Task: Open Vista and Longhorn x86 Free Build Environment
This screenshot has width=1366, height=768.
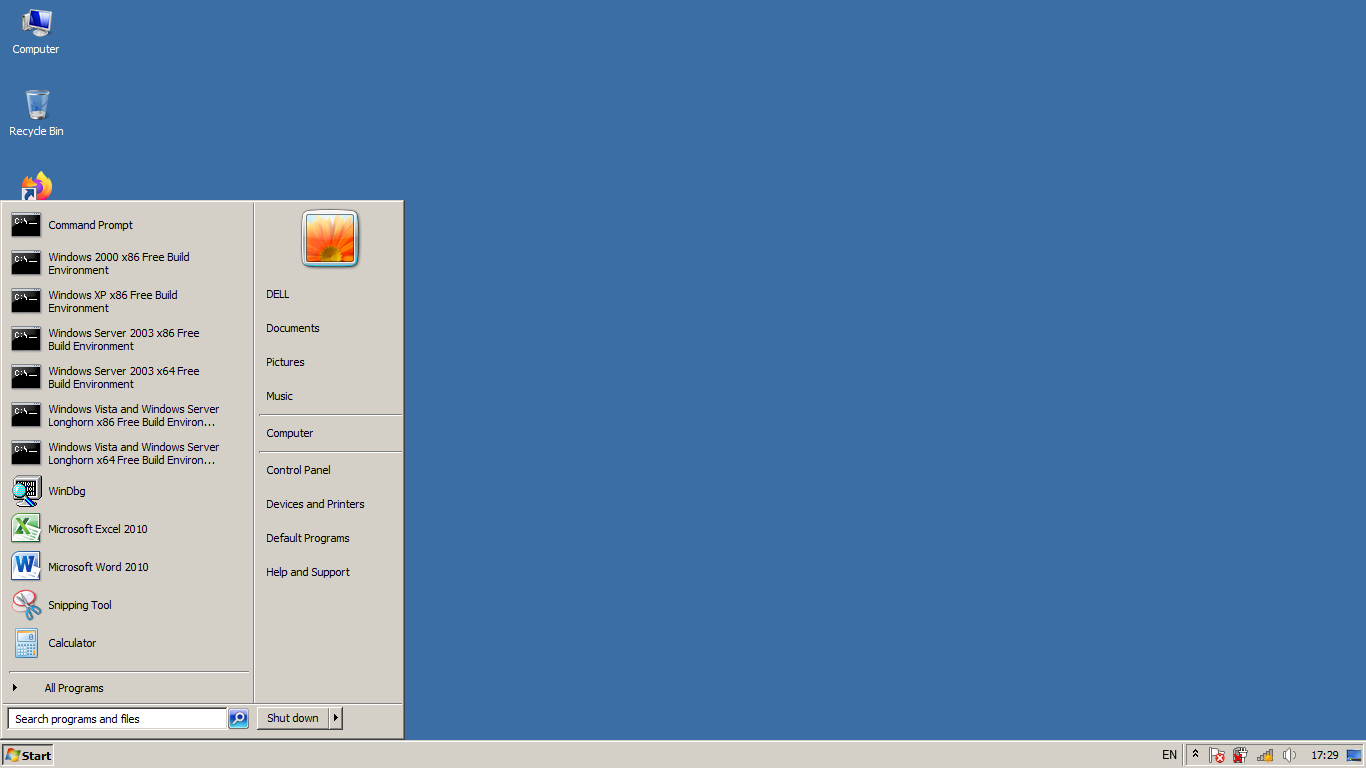Action: tap(129, 415)
